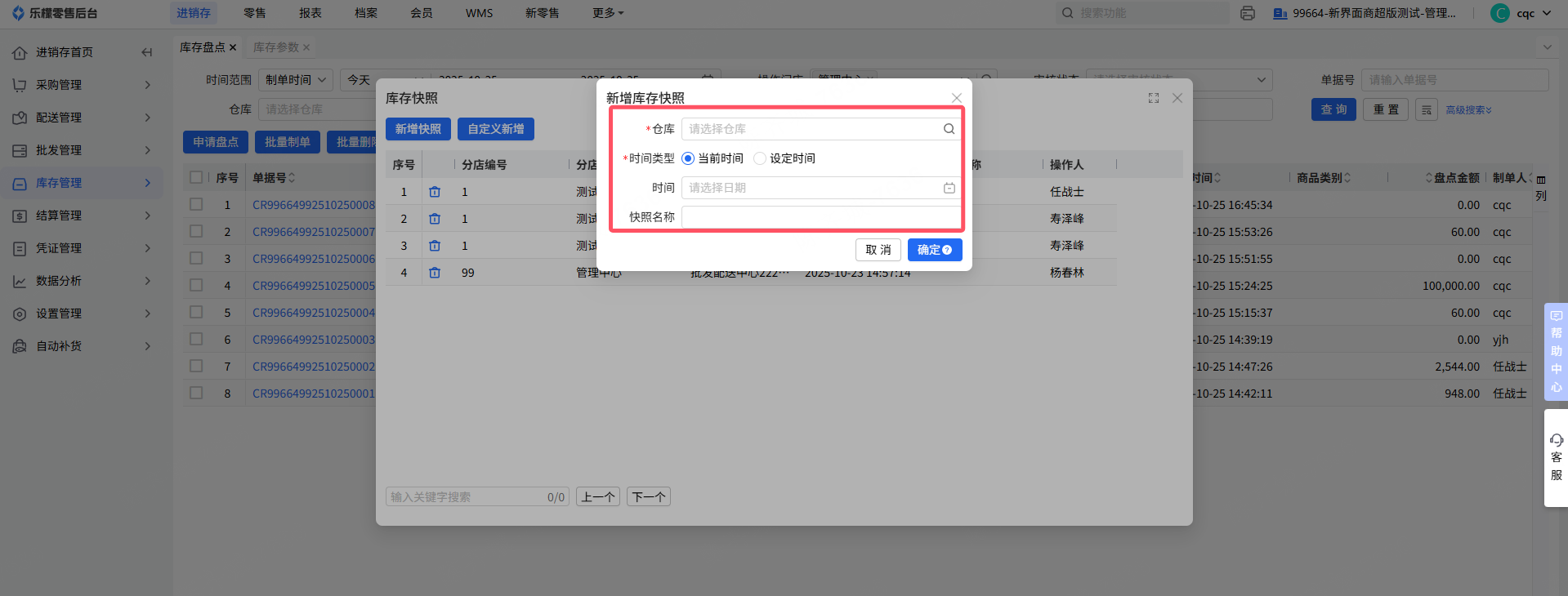Image resolution: width=1568 pixels, height=596 pixels.
Task: Open the WMS top menu
Action: point(479,13)
